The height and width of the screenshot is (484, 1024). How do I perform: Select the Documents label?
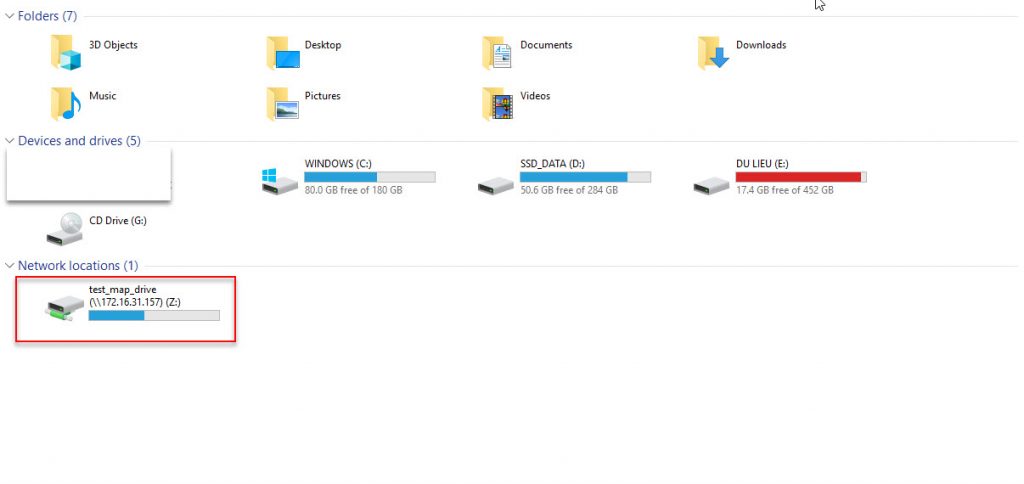click(546, 45)
